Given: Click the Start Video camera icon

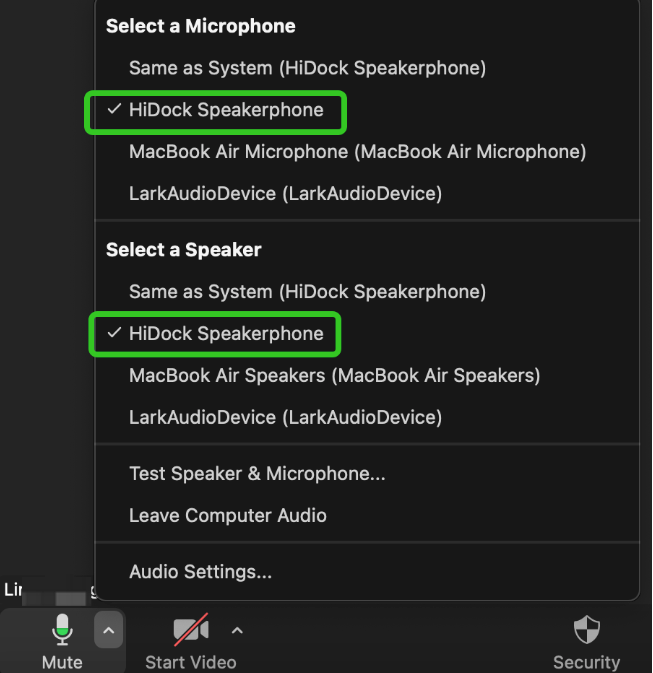Looking at the screenshot, I should click(x=190, y=630).
